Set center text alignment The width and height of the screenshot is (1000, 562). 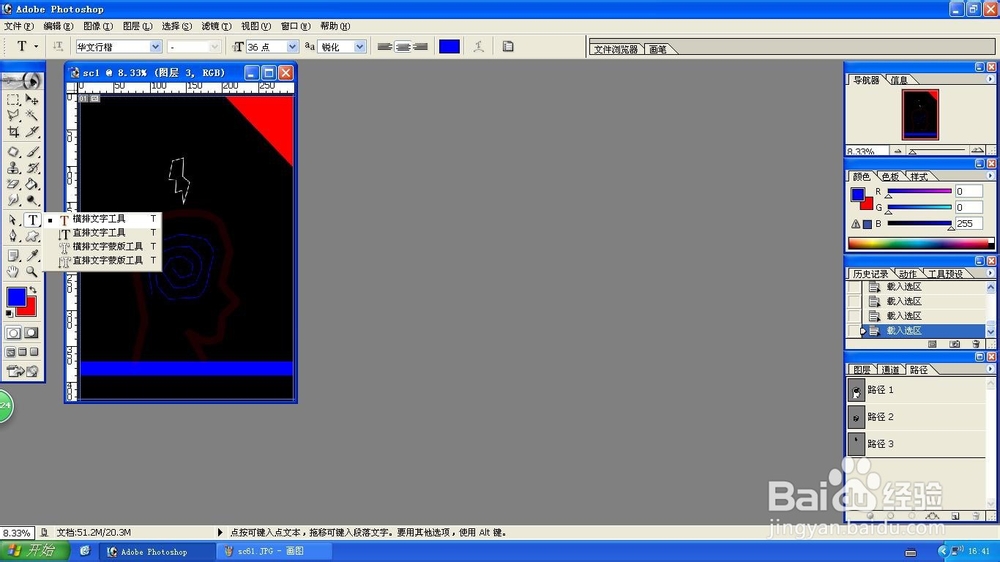[402, 47]
